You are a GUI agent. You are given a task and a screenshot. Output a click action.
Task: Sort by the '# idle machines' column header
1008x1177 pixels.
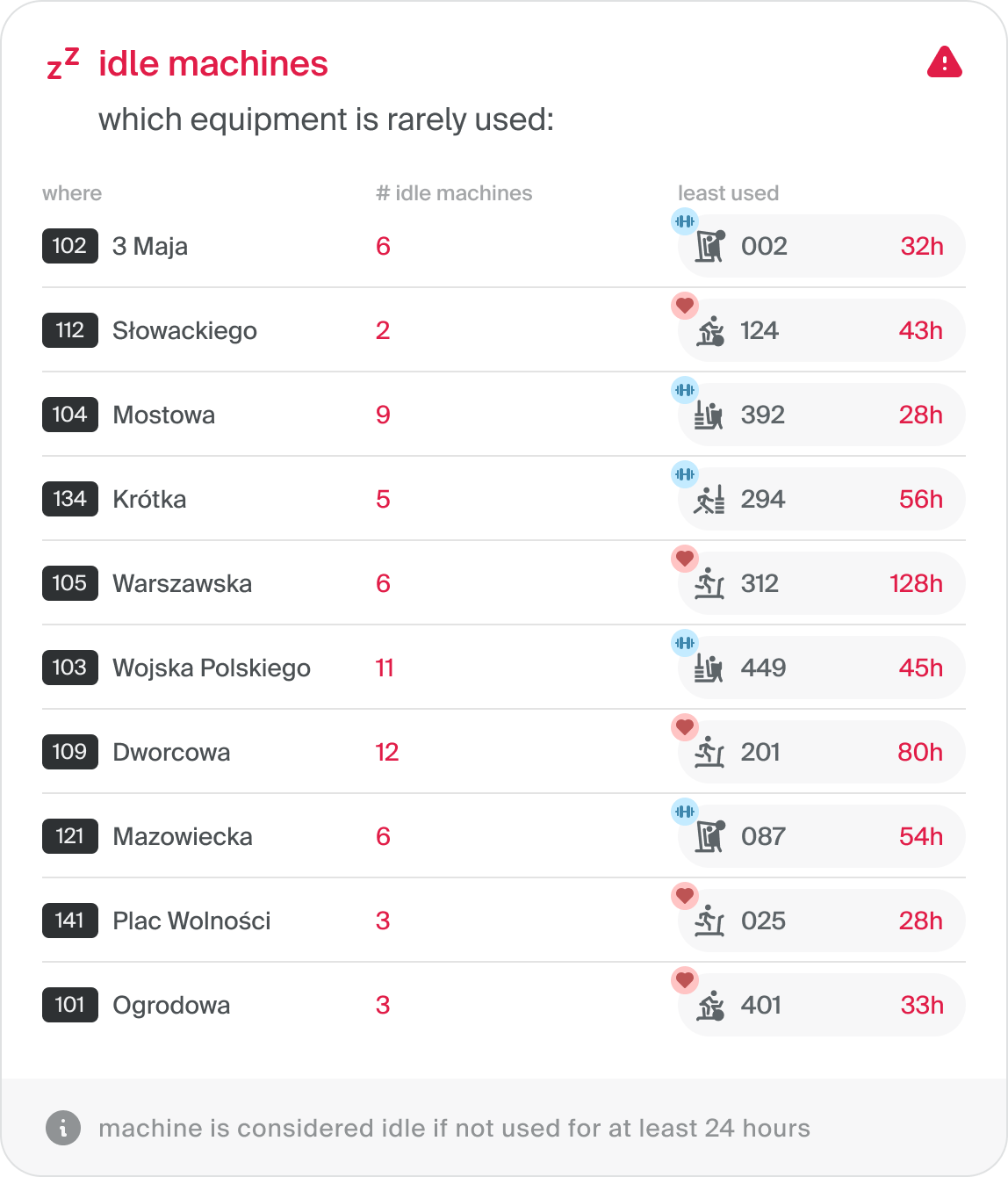tap(454, 193)
